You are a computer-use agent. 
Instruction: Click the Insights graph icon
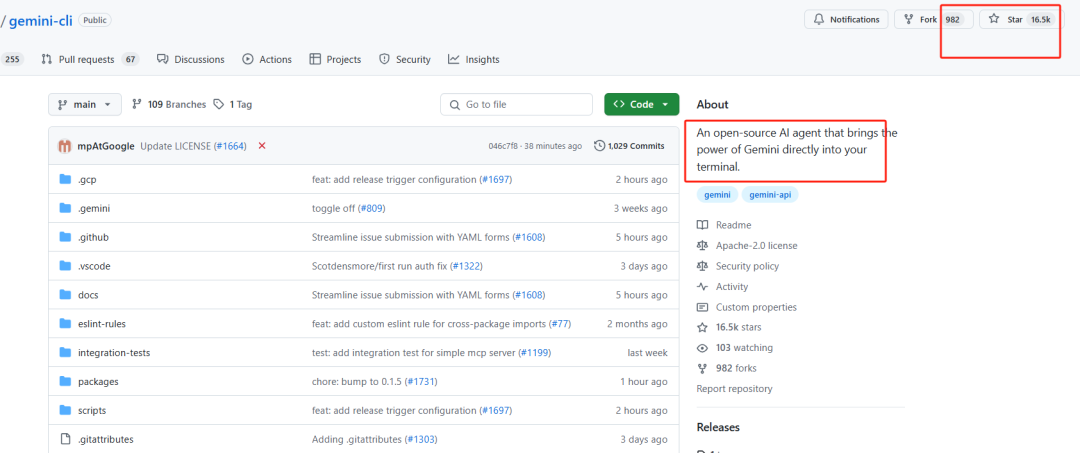(453, 59)
